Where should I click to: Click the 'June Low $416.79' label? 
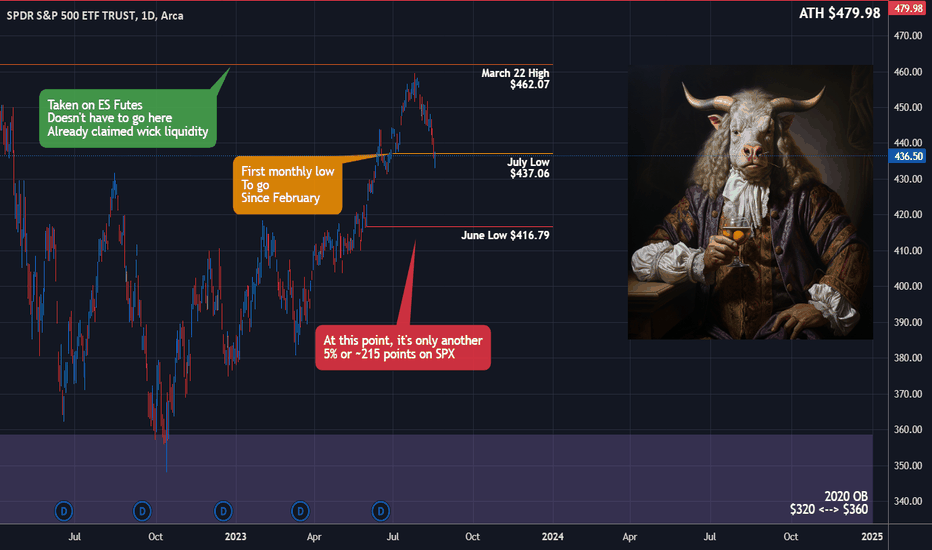[505, 235]
